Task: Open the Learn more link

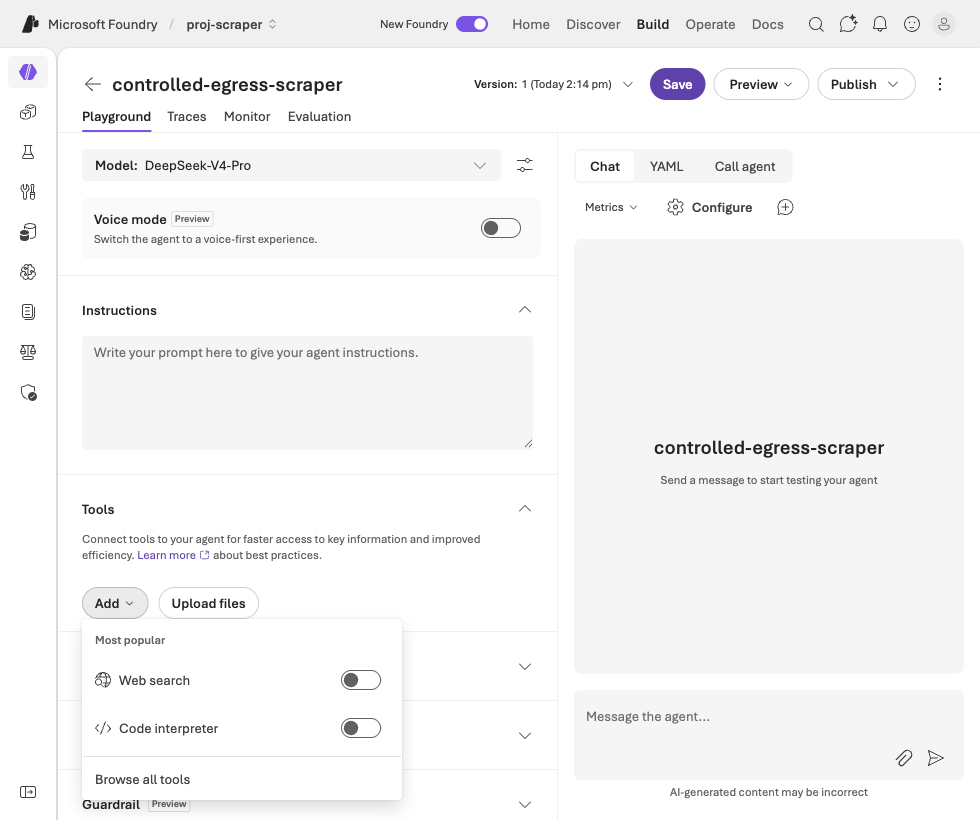Action: point(173,555)
